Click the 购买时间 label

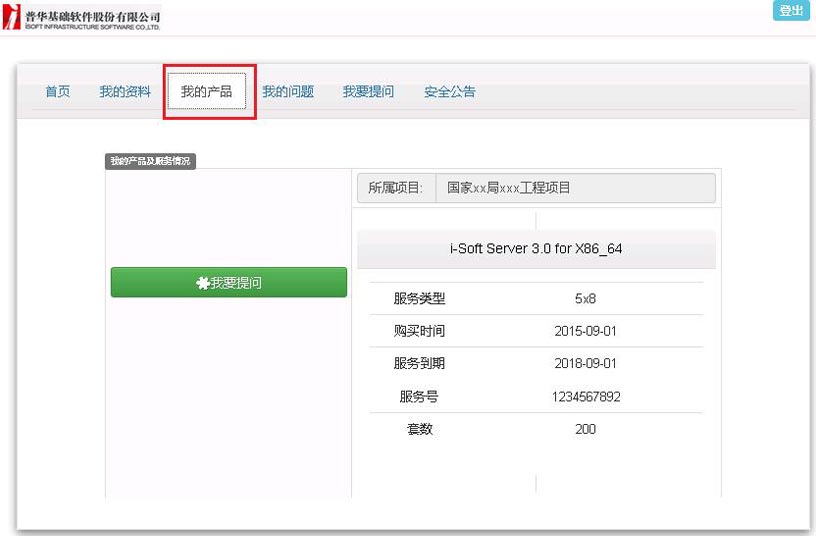[x=419, y=331]
